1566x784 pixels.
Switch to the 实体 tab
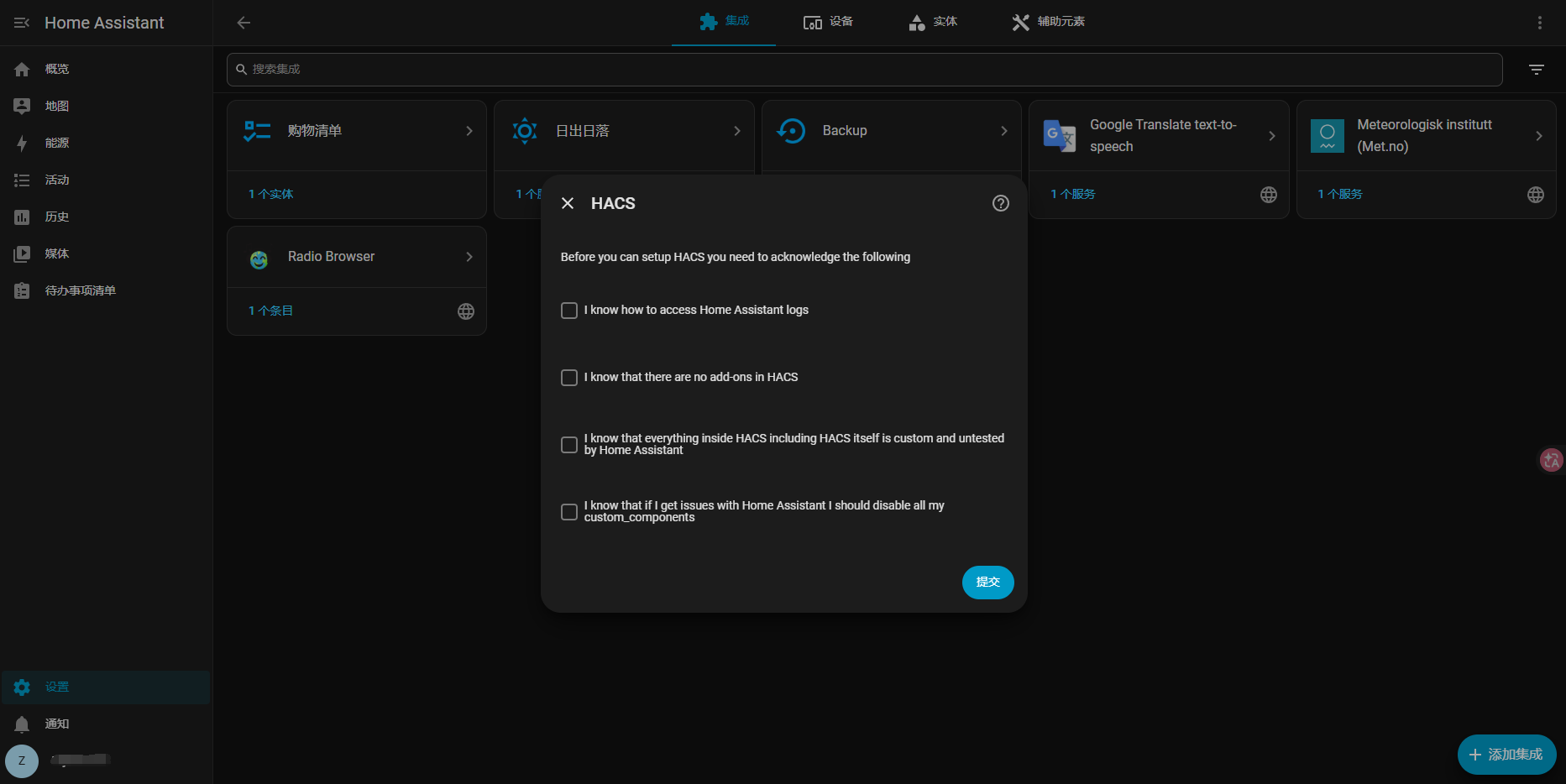(932, 22)
